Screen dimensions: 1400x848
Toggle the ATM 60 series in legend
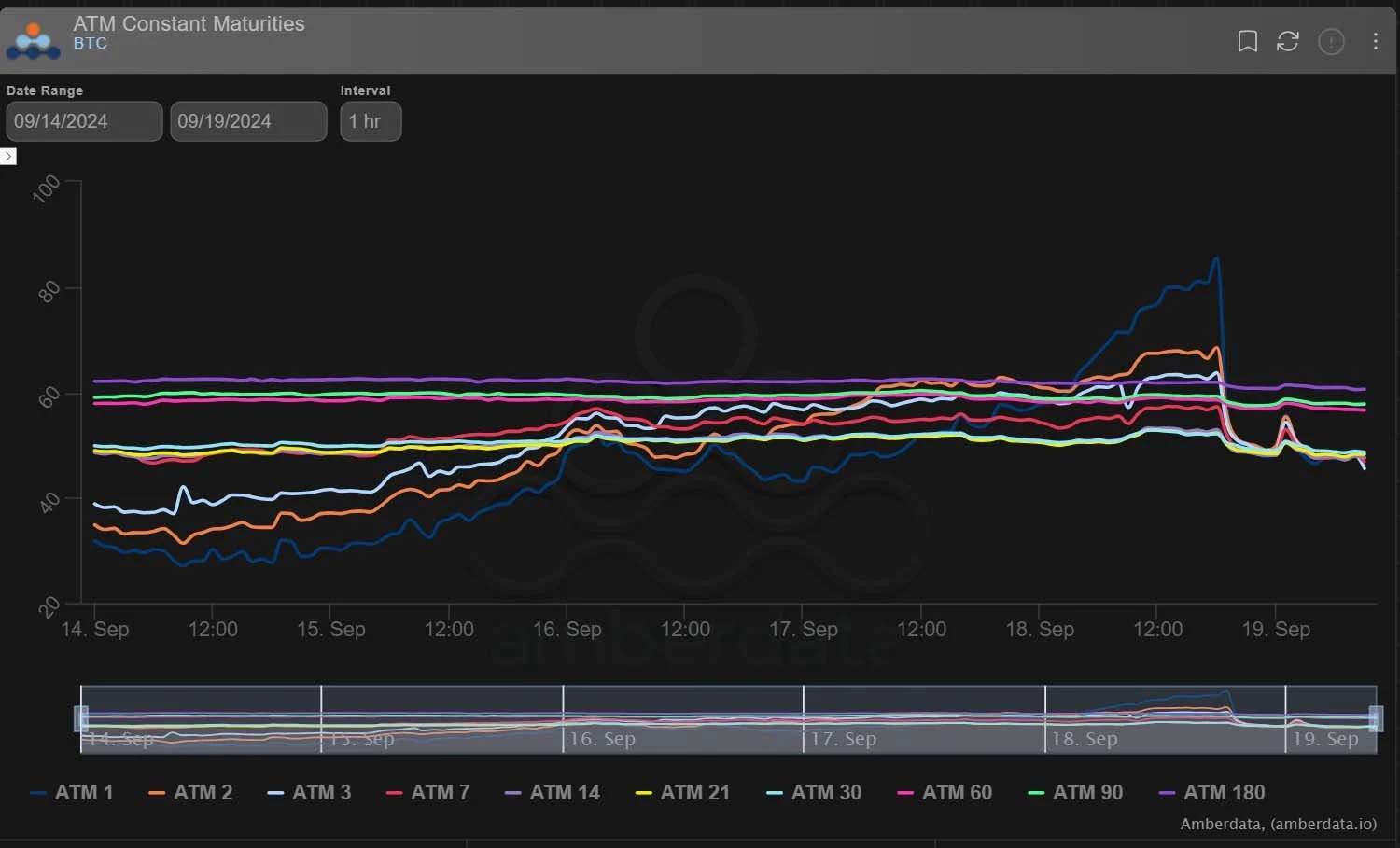click(945, 793)
